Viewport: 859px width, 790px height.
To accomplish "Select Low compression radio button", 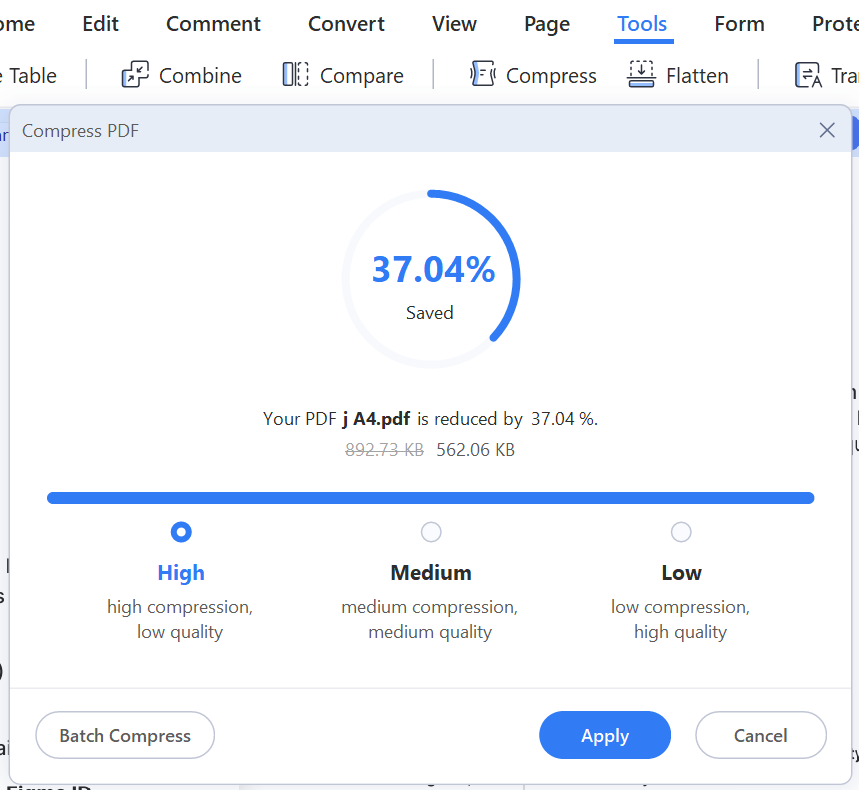I will point(681,532).
